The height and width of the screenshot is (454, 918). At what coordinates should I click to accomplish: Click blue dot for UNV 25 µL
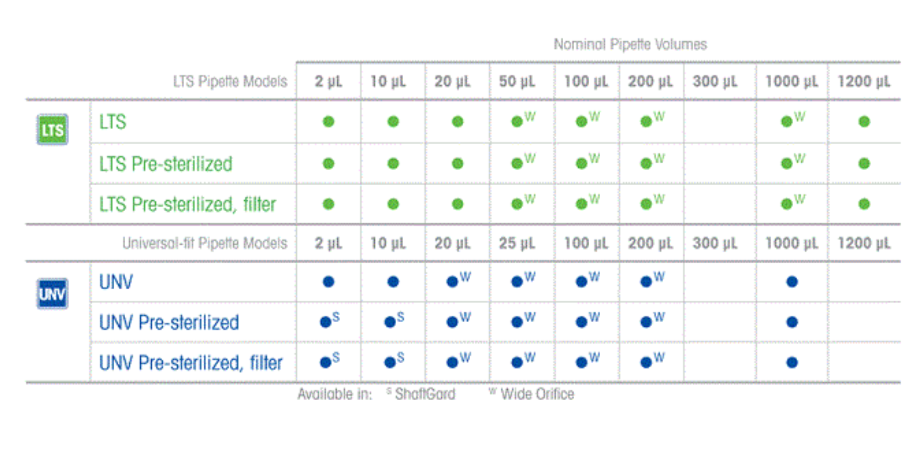click(x=517, y=283)
